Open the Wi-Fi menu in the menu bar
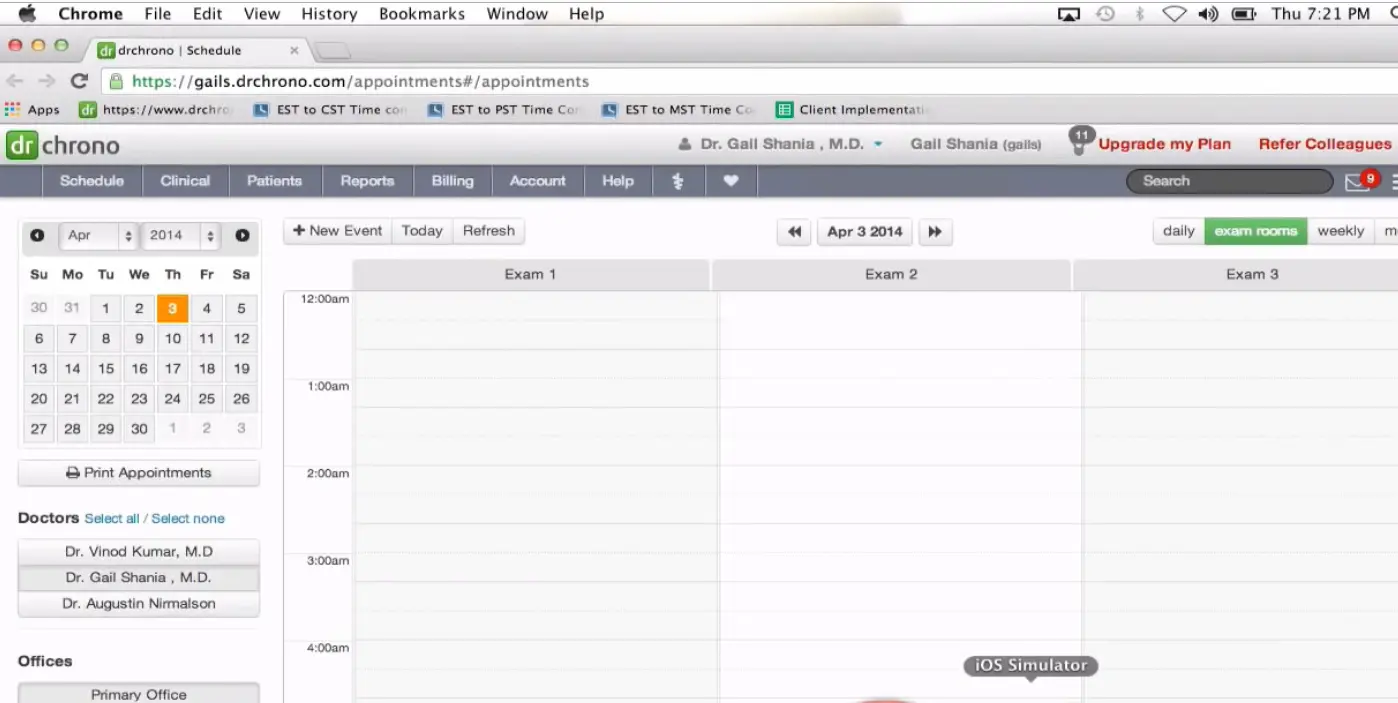This screenshot has width=1398, height=703. (1173, 13)
